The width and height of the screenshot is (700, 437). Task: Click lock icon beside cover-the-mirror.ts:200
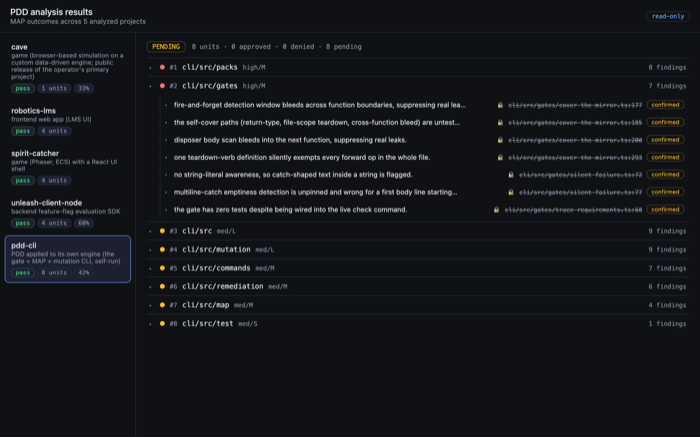[500, 140]
